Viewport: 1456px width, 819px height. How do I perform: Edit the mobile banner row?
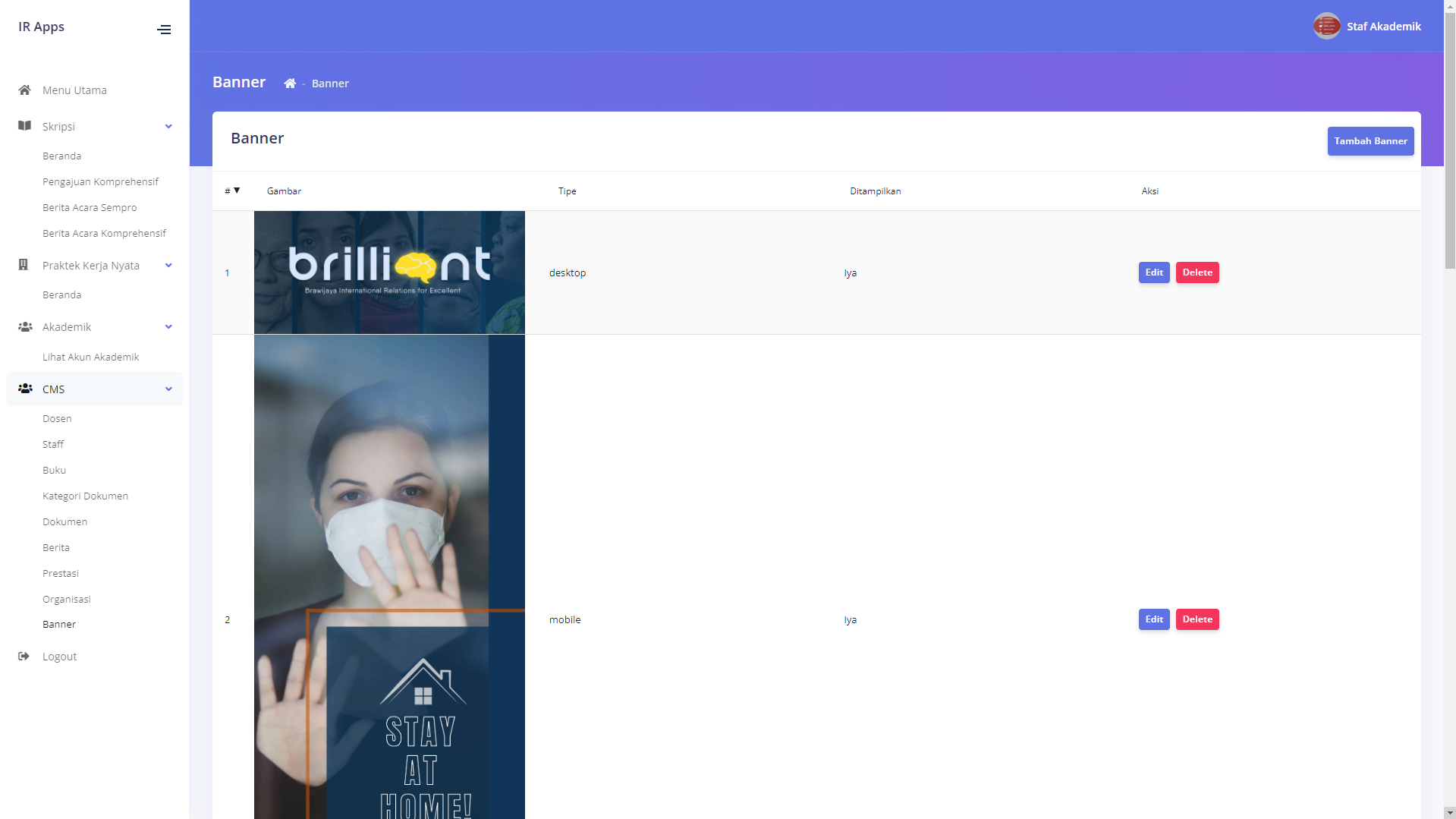point(1153,619)
